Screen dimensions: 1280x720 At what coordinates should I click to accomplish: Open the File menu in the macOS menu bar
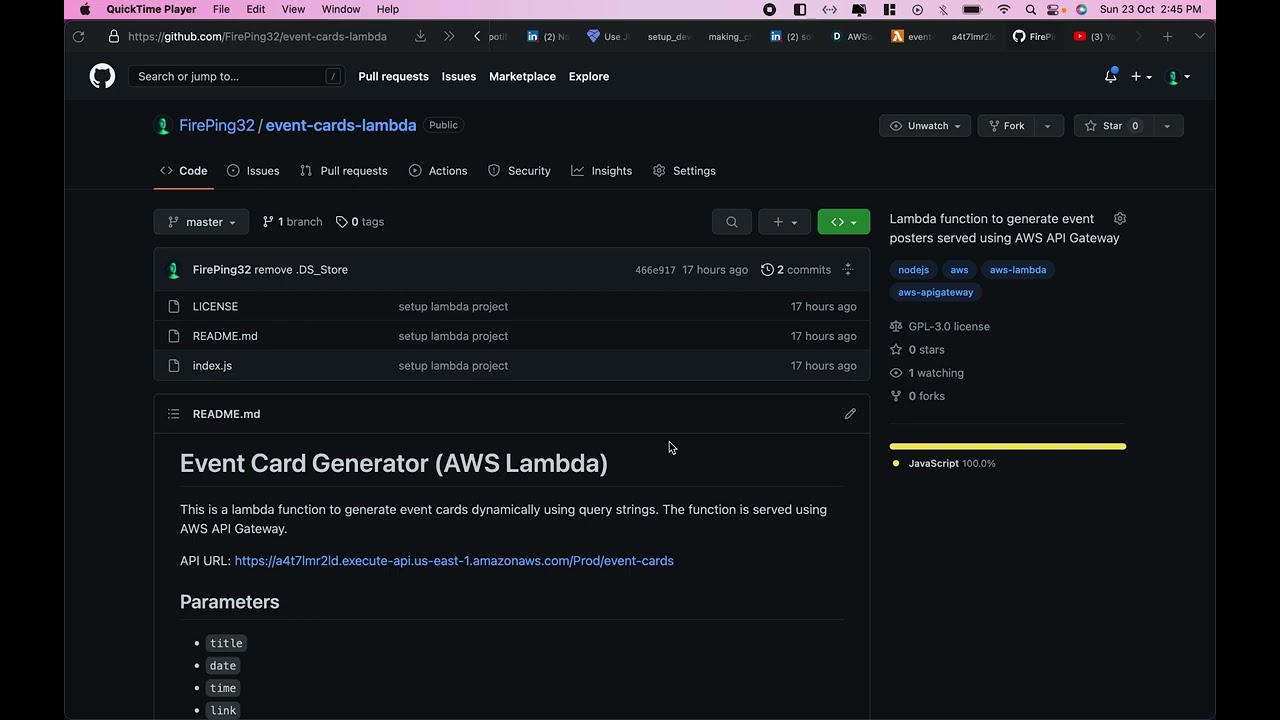click(x=221, y=9)
